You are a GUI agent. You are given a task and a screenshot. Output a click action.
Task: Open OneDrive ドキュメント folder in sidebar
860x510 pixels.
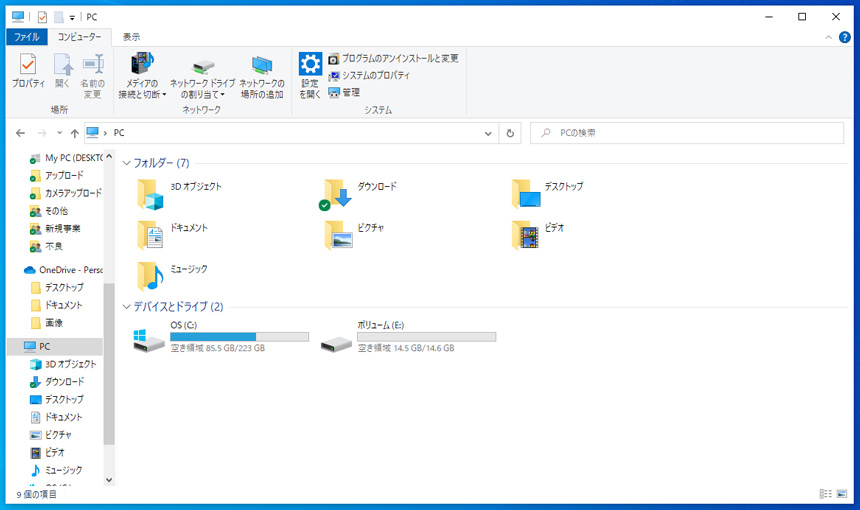click(x=56, y=305)
